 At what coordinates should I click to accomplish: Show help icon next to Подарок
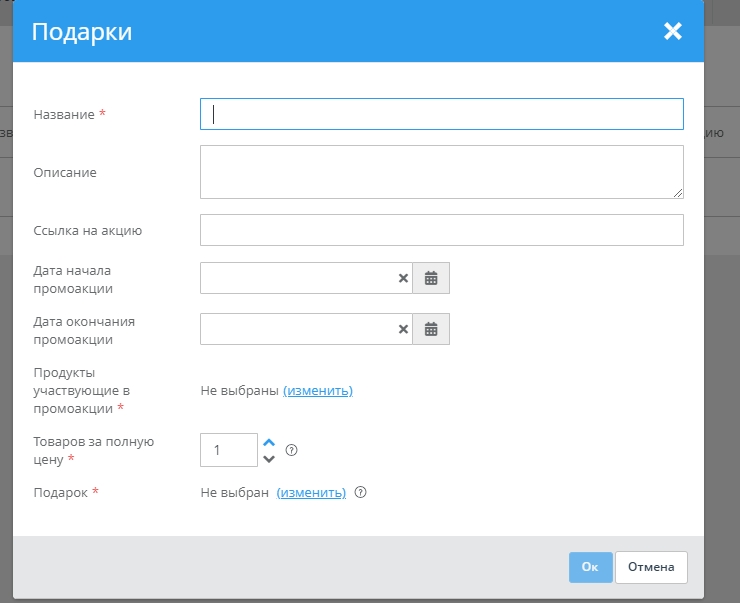click(x=361, y=492)
